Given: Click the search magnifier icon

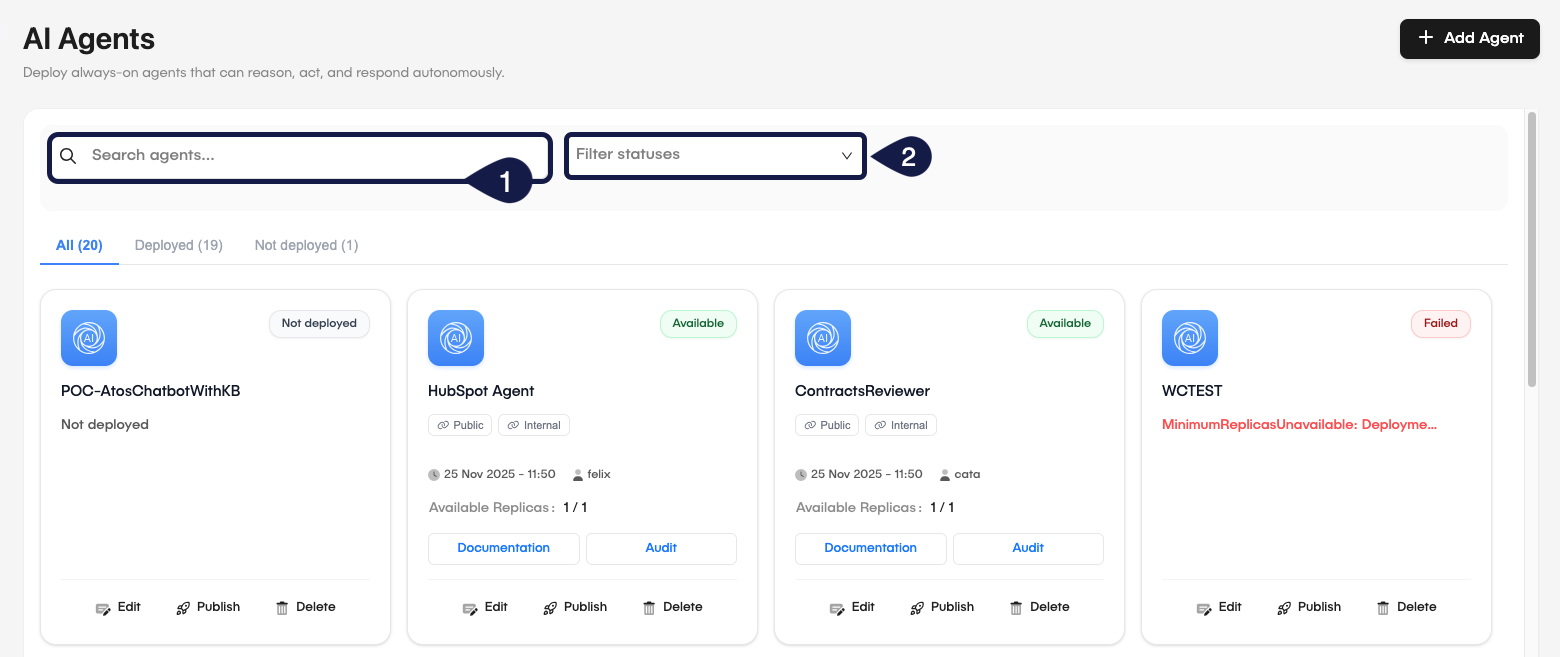Looking at the screenshot, I should pyautogui.click(x=67, y=155).
